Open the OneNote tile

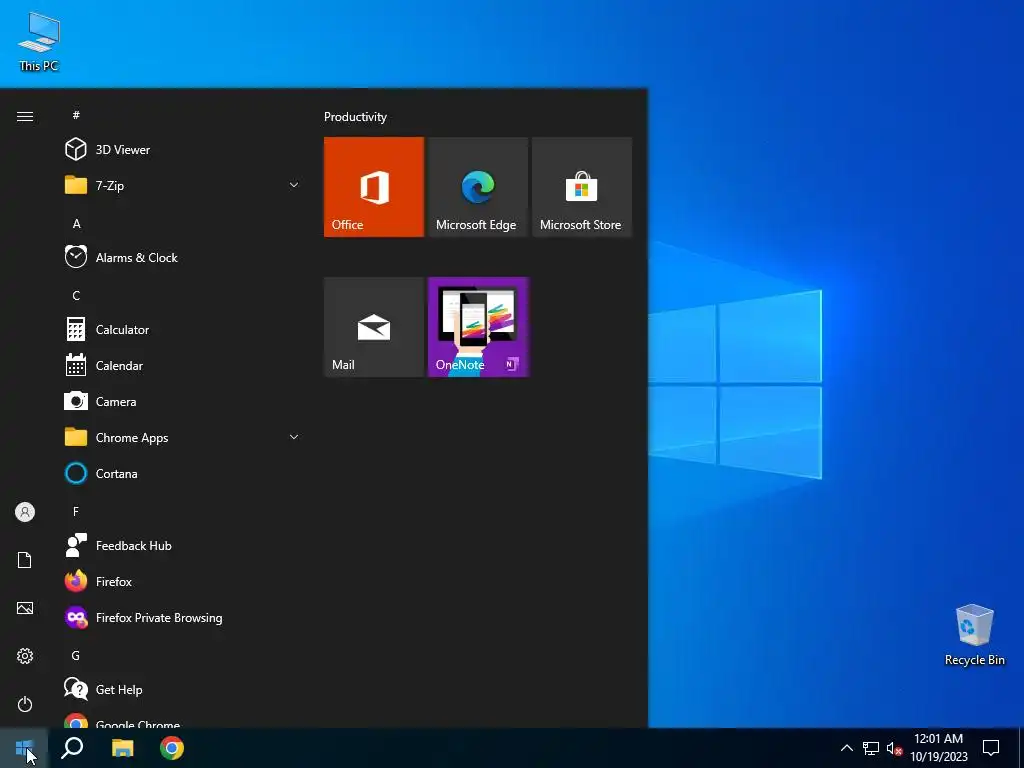pos(478,327)
